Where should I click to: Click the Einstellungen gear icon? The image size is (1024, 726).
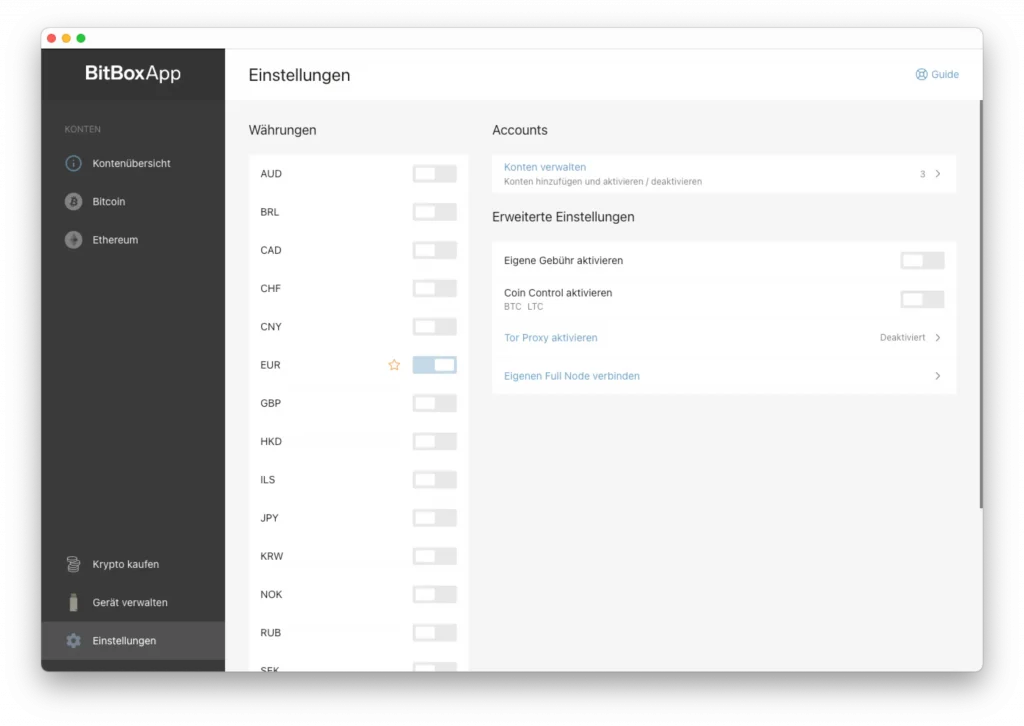click(x=73, y=641)
